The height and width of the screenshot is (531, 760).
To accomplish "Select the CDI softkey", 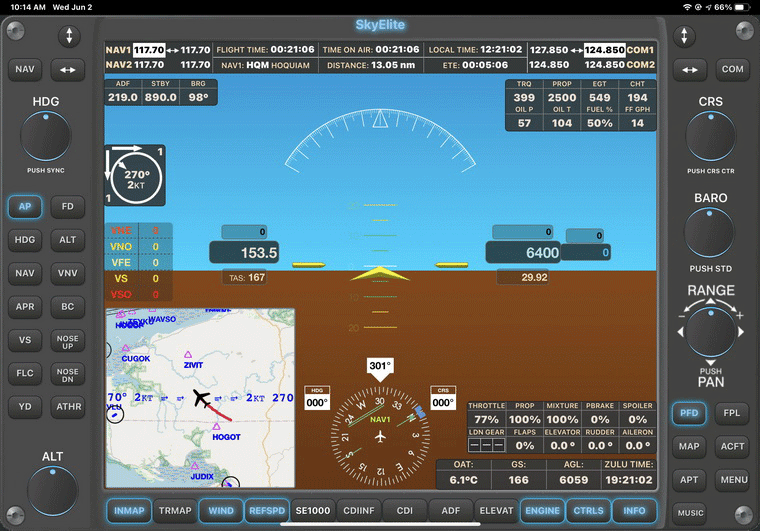I will tap(405, 510).
